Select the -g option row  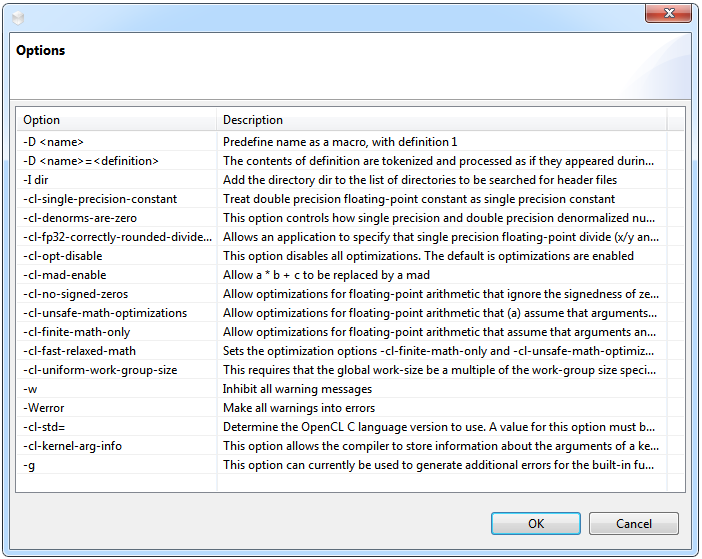pyautogui.click(x=29, y=465)
